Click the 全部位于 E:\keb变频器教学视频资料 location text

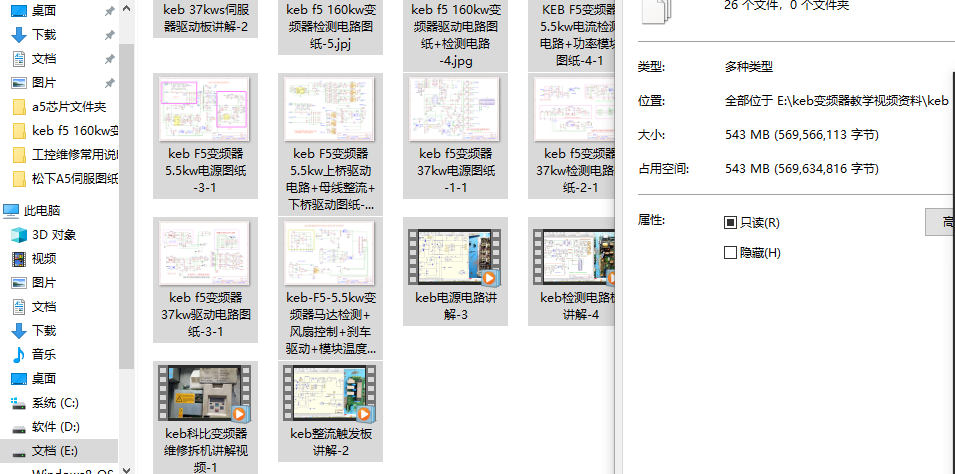click(x=837, y=101)
